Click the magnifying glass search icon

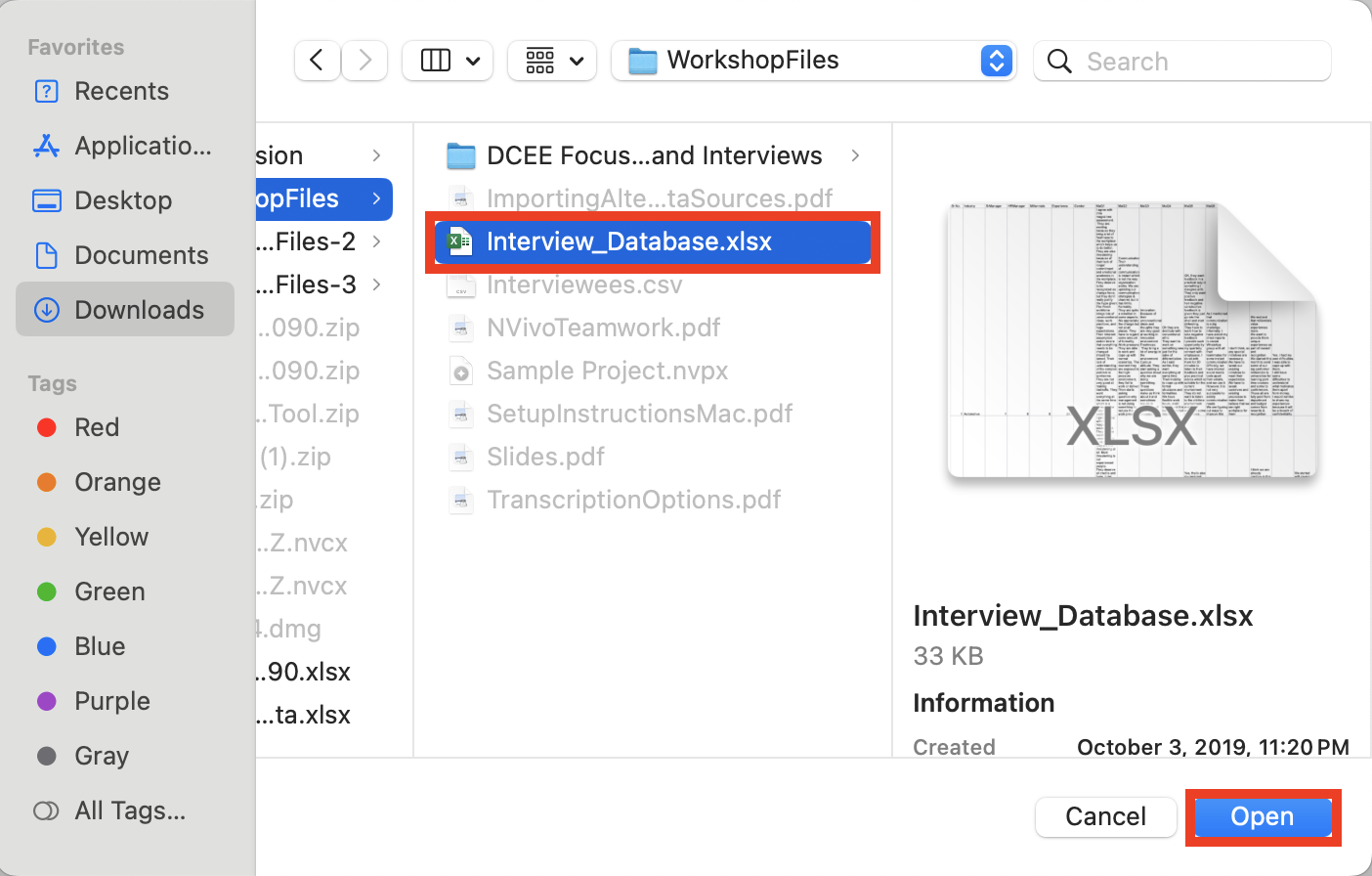[1059, 61]
